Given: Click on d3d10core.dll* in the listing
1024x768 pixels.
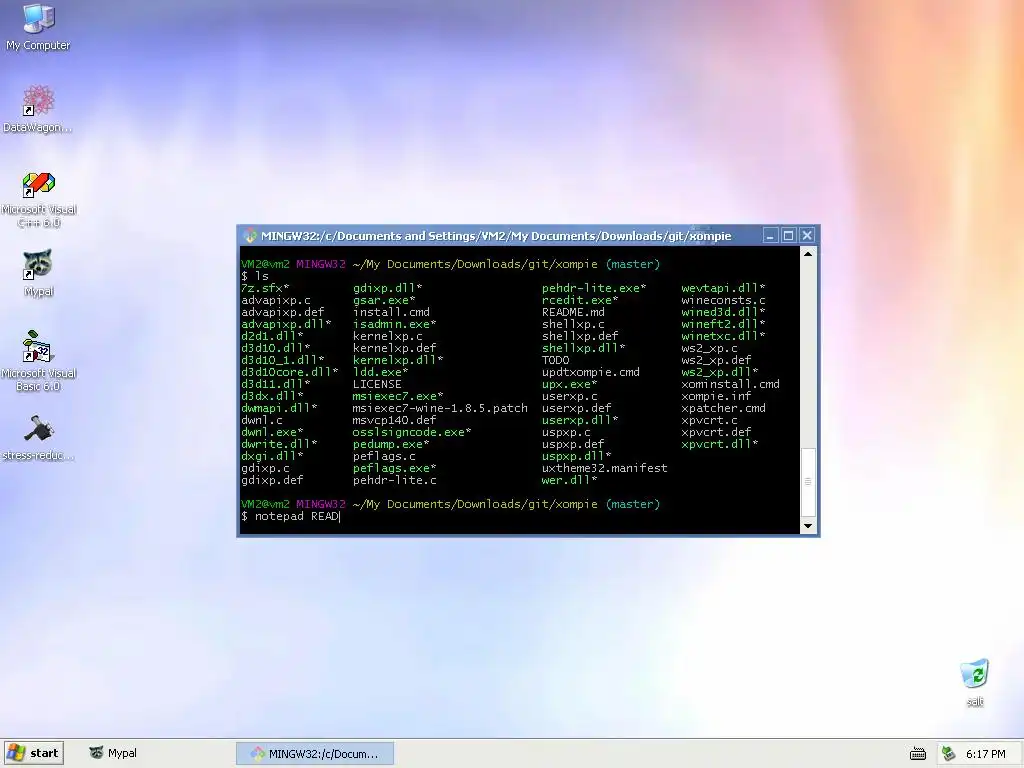Looking at the screenshot, I should [x=290, y=372].
